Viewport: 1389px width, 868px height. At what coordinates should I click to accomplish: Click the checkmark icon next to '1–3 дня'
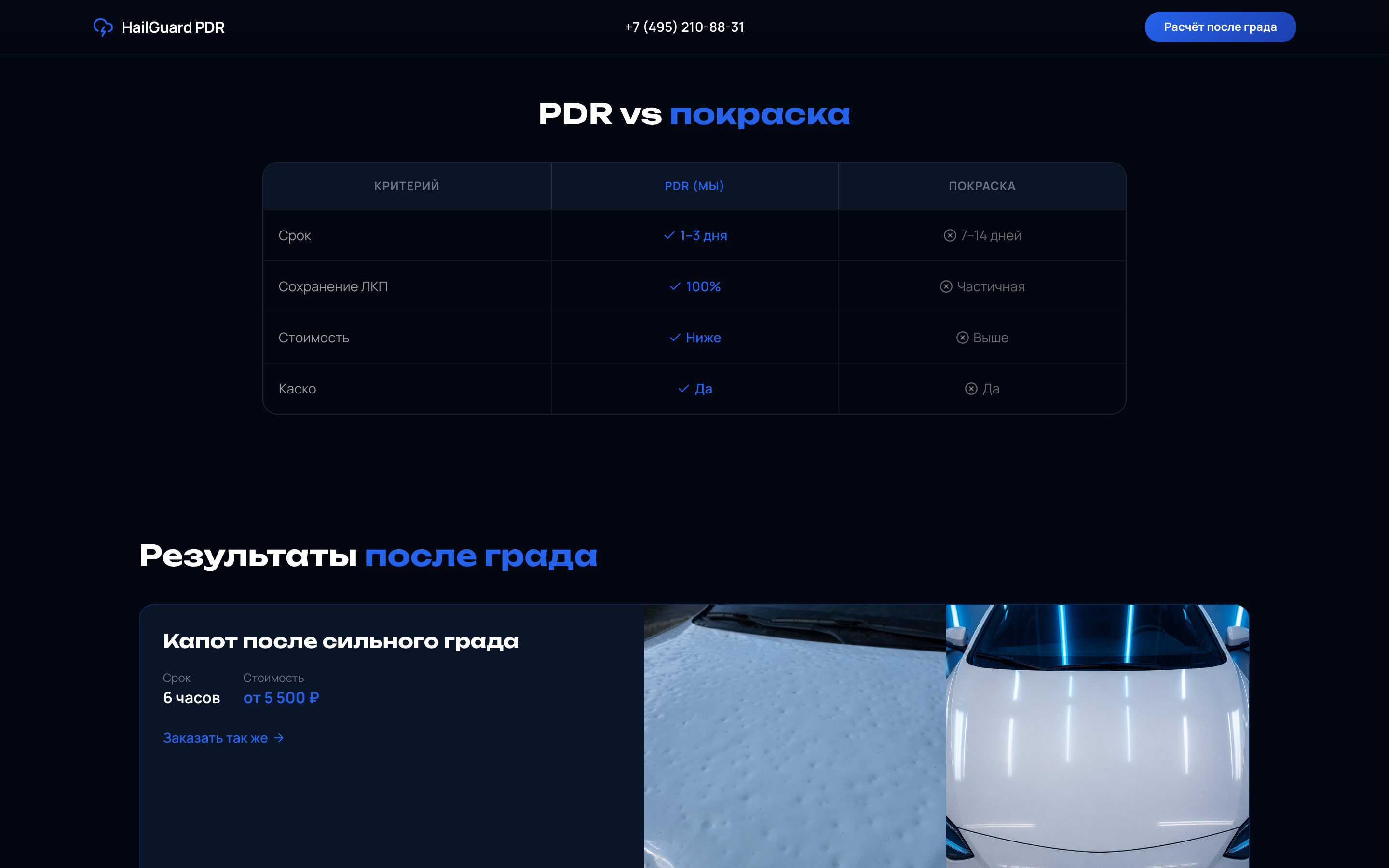pyautogui.click(x=668, y=235)
